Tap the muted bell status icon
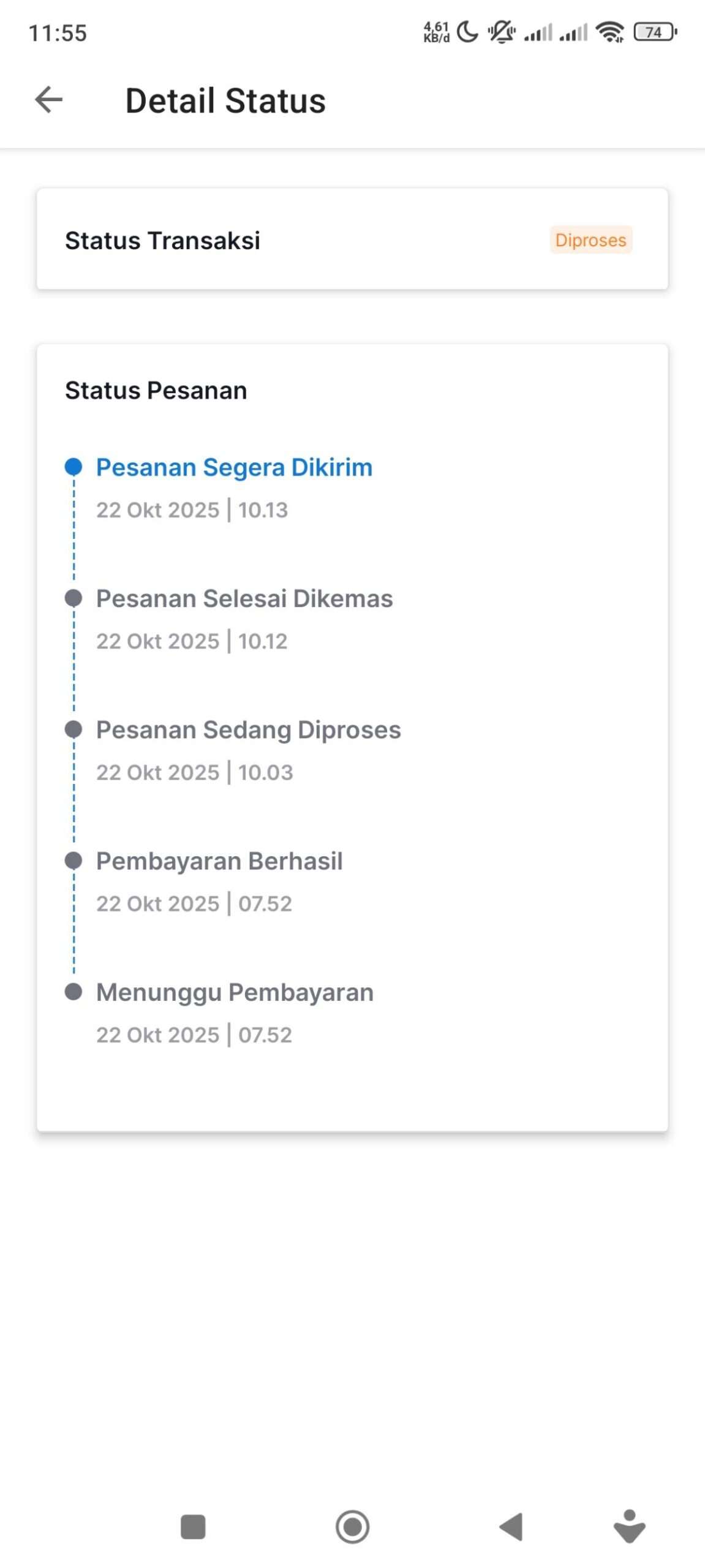Screen dimensions: 705x1568 [502, 32]
